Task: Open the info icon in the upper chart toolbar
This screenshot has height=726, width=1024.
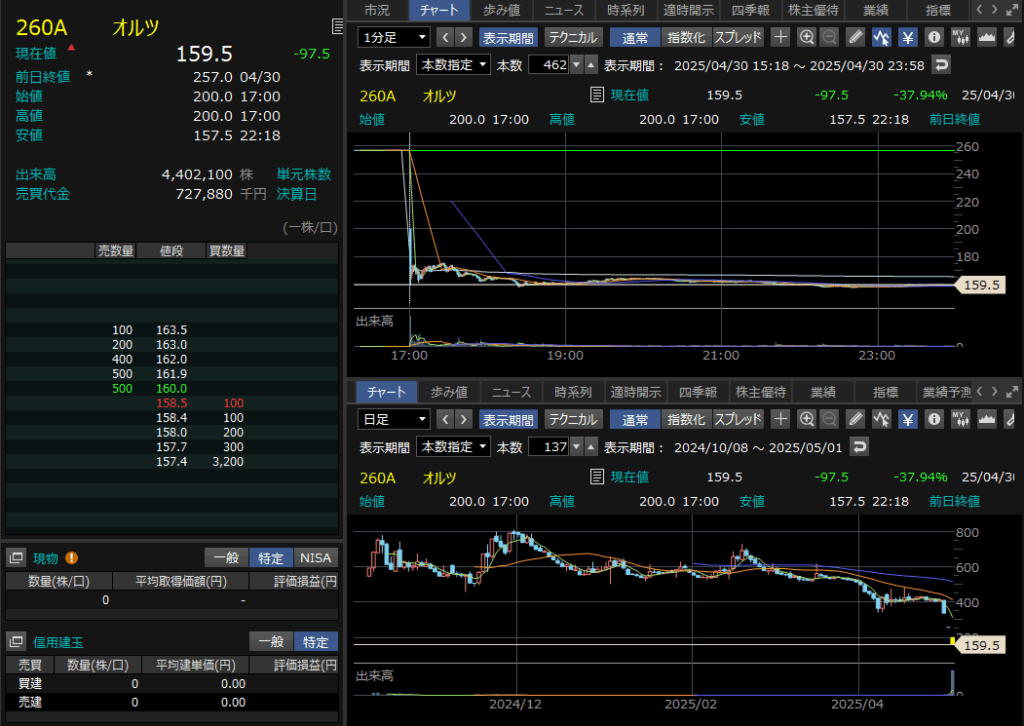Action: click(x=934, y=38)
